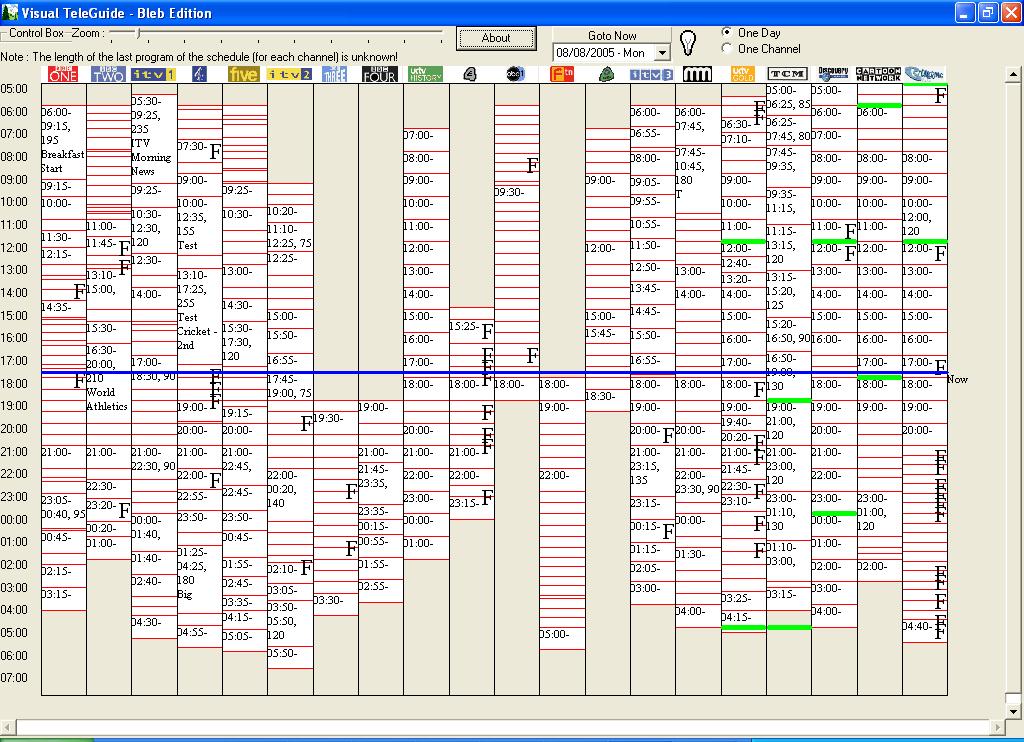
Task: Select the UKTV History channel logo
Action: (425, 74)
